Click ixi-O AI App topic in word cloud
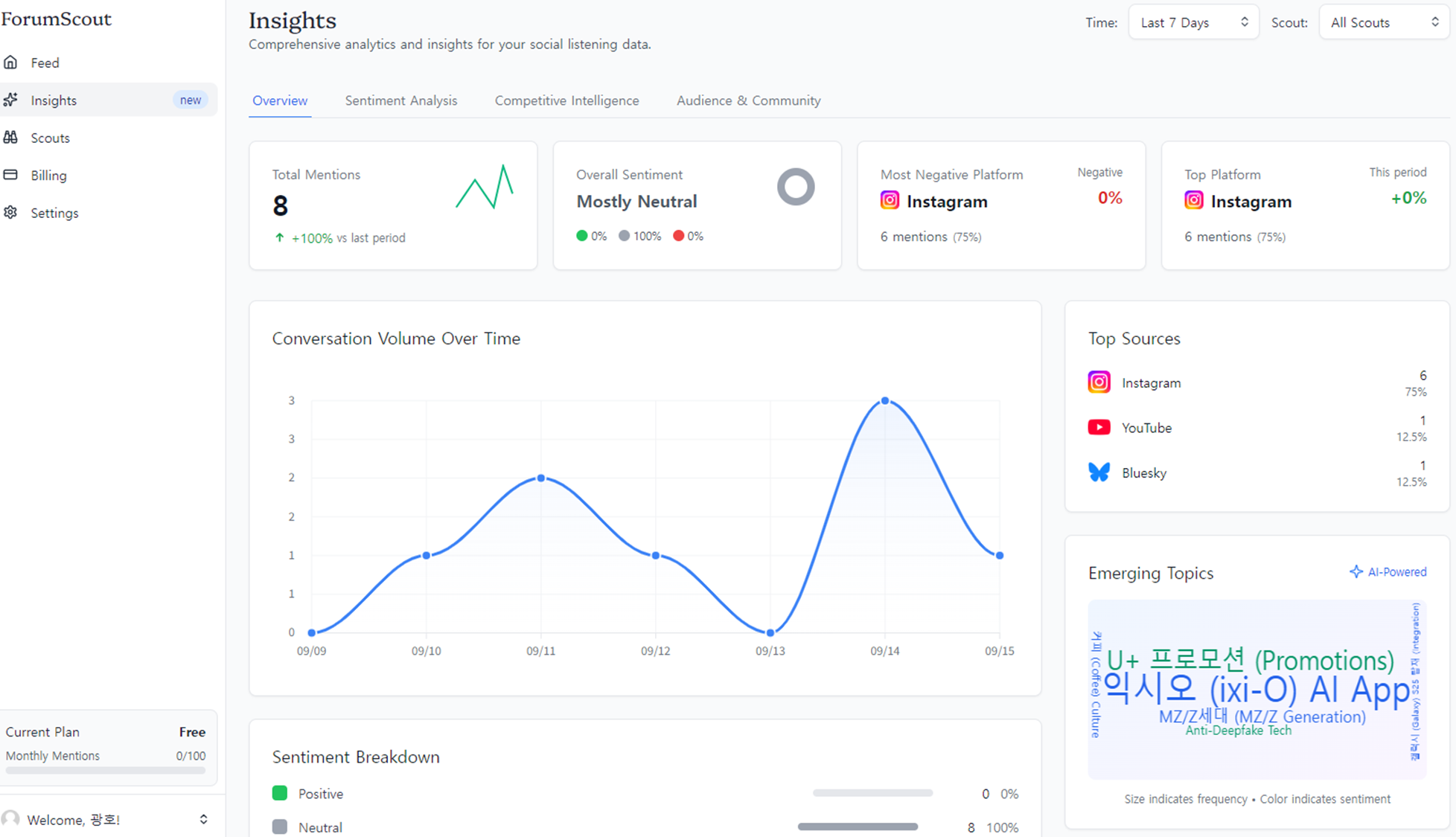 pos(1255,690)
